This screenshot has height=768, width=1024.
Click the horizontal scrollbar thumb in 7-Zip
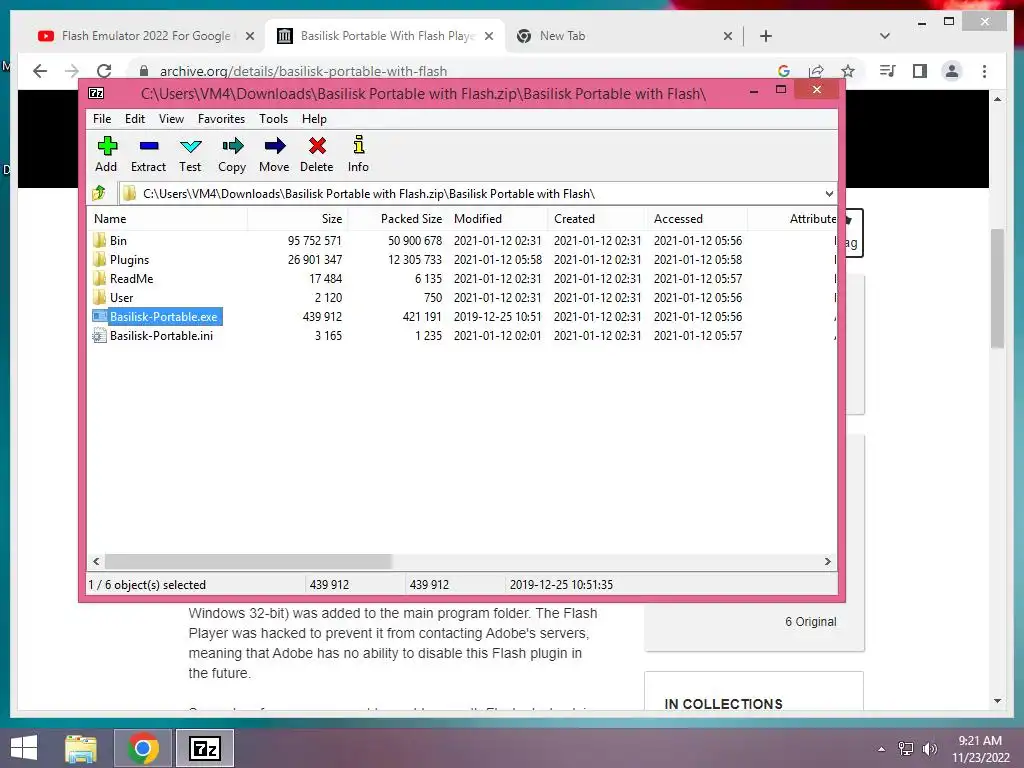pos(248,562)
